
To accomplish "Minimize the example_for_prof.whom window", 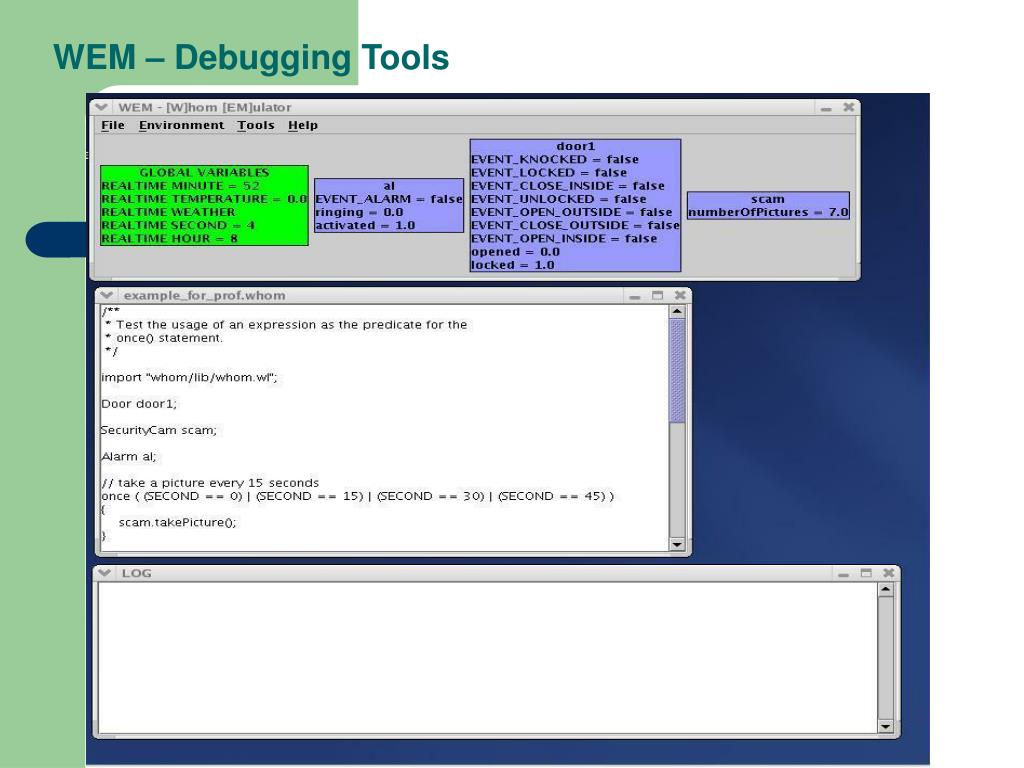I will click(634, 296).
